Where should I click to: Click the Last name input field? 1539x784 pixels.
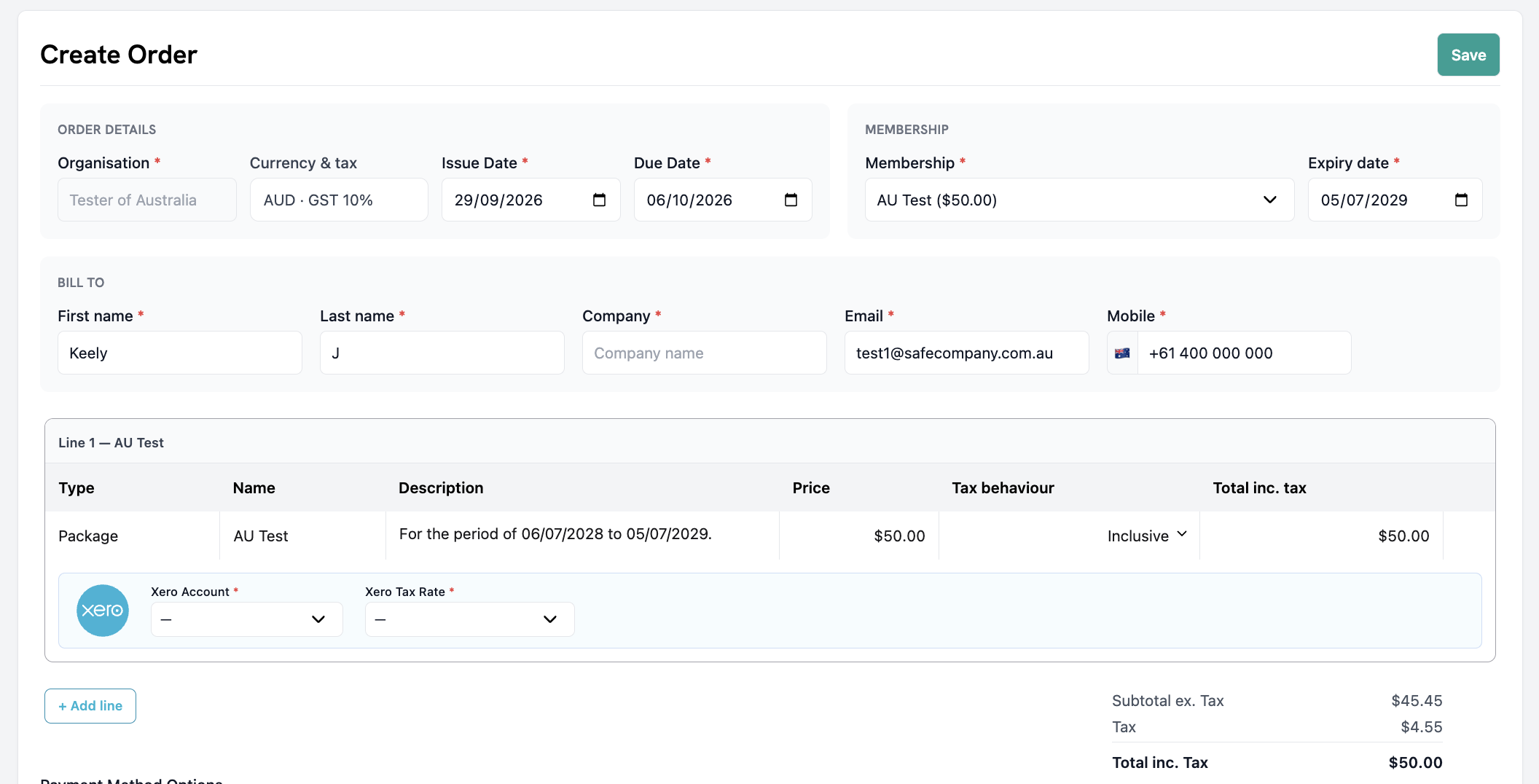coord(442,353)
